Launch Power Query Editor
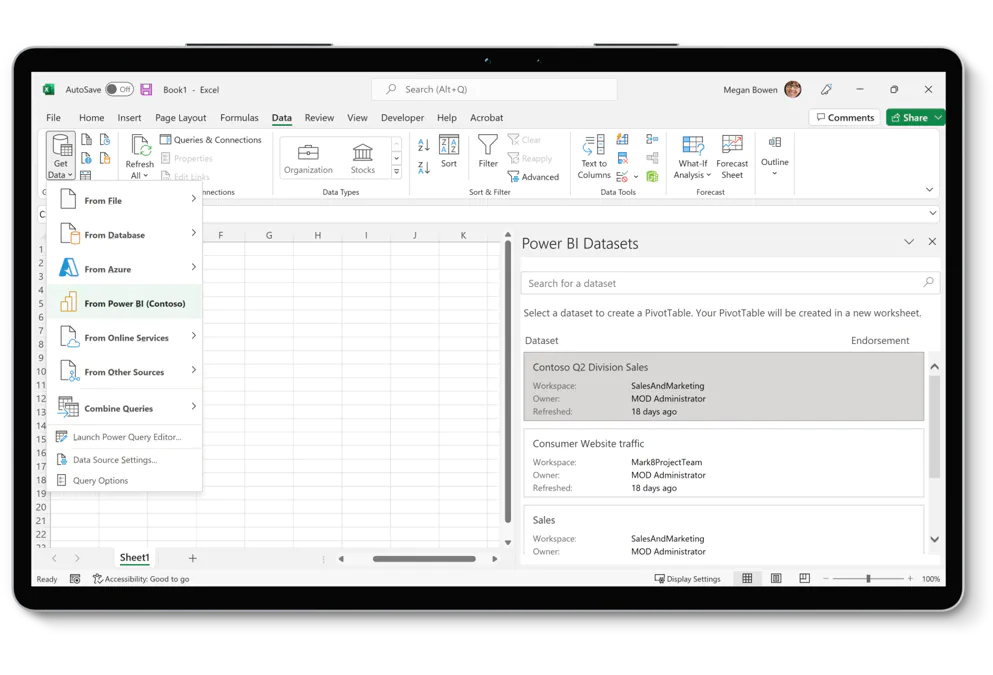 tap(126, 436)
